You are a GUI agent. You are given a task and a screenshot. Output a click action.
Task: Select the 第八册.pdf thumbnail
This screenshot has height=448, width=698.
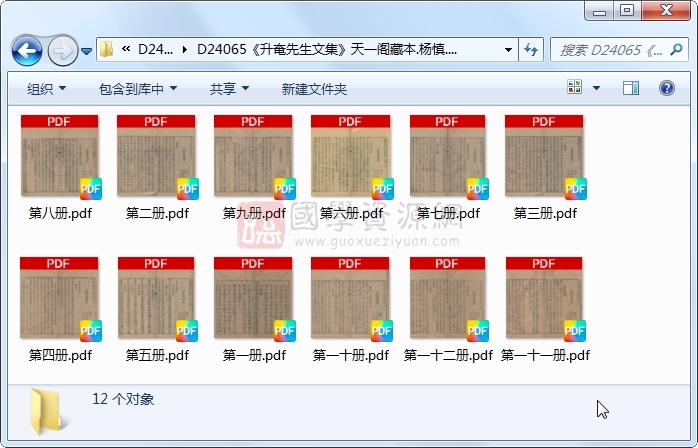(x=60, y=157)
